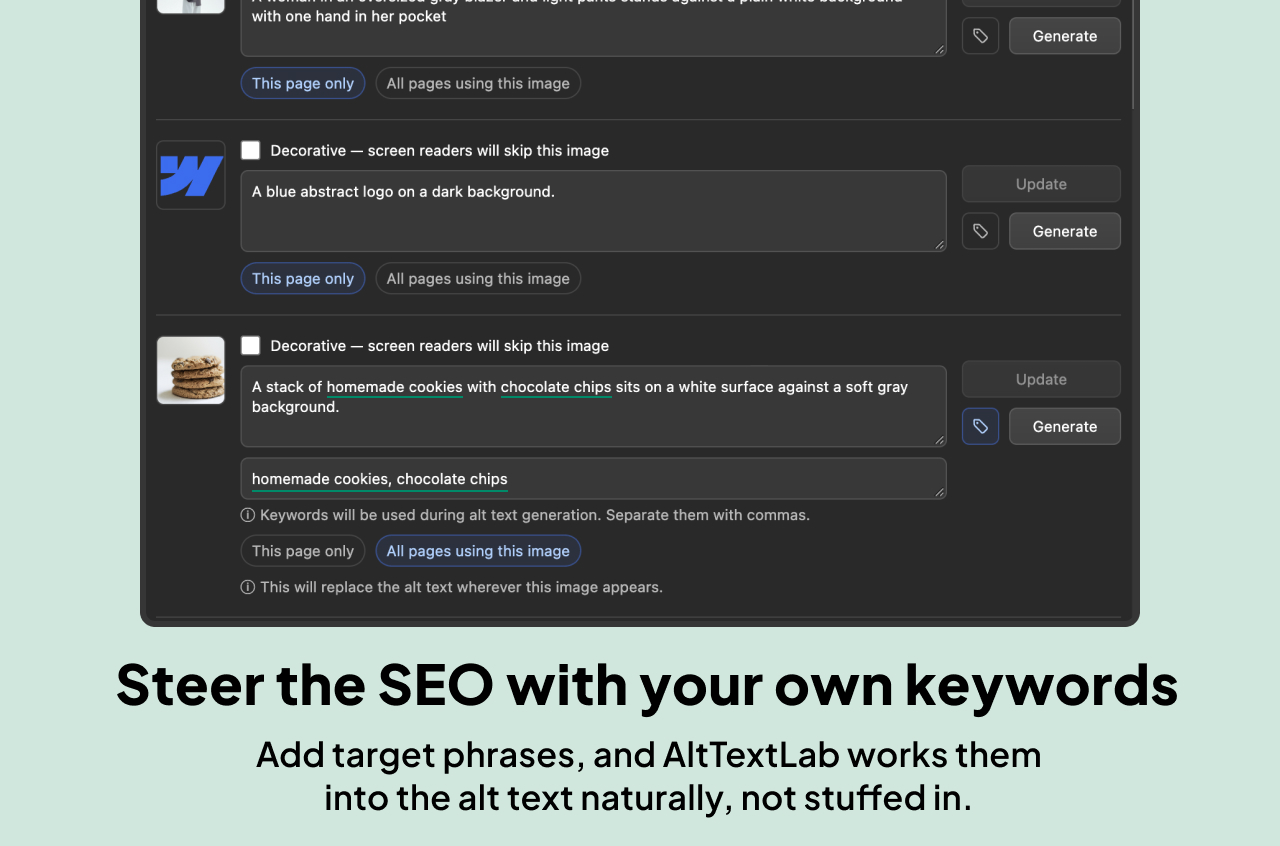The width and height of the screenshot is (1280, 846).
Task: Click the keywords tag icon in the blue logo row
Action: point(980,231)
